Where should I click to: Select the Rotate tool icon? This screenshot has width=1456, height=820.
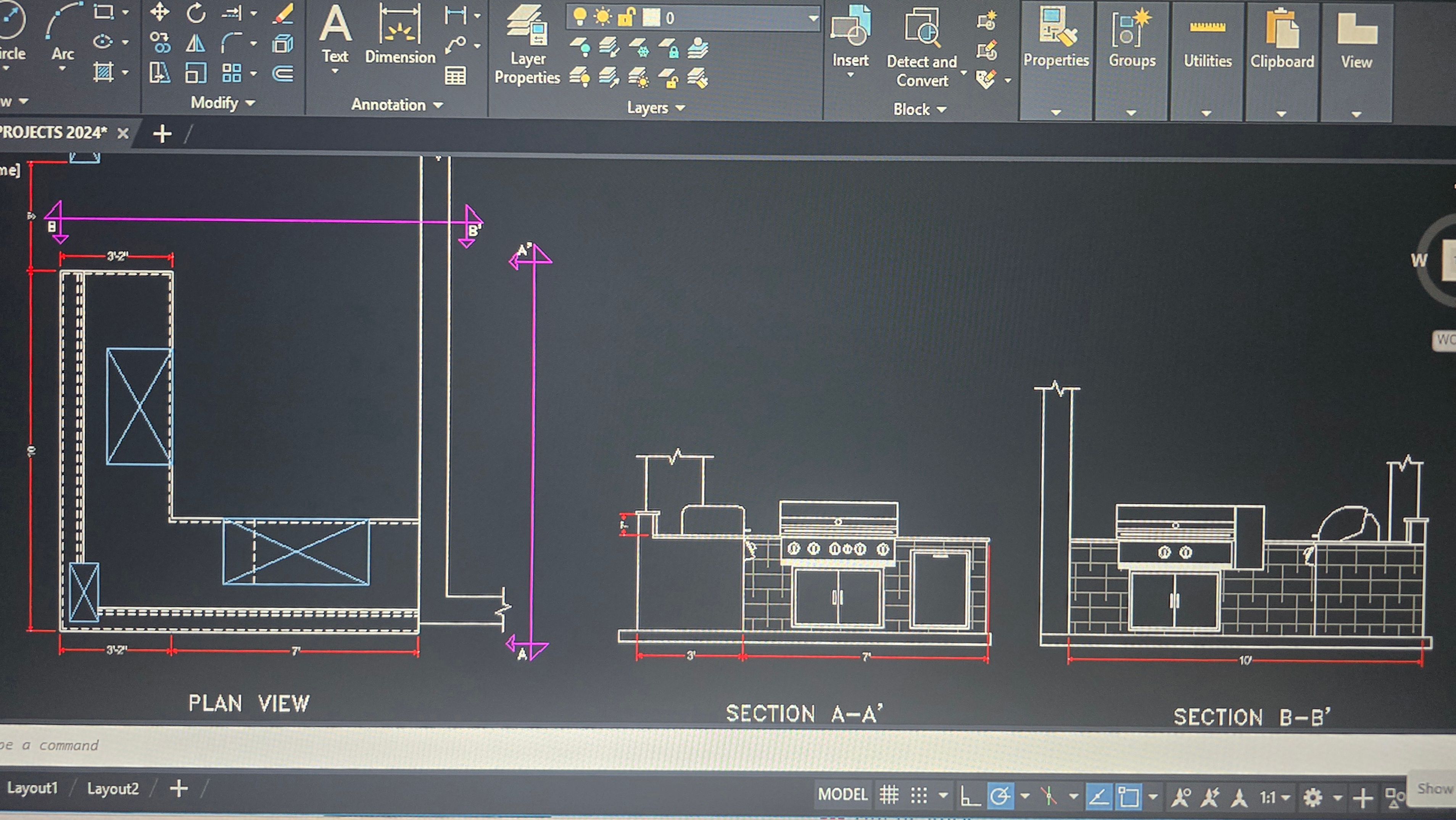(x=196, y=13)
